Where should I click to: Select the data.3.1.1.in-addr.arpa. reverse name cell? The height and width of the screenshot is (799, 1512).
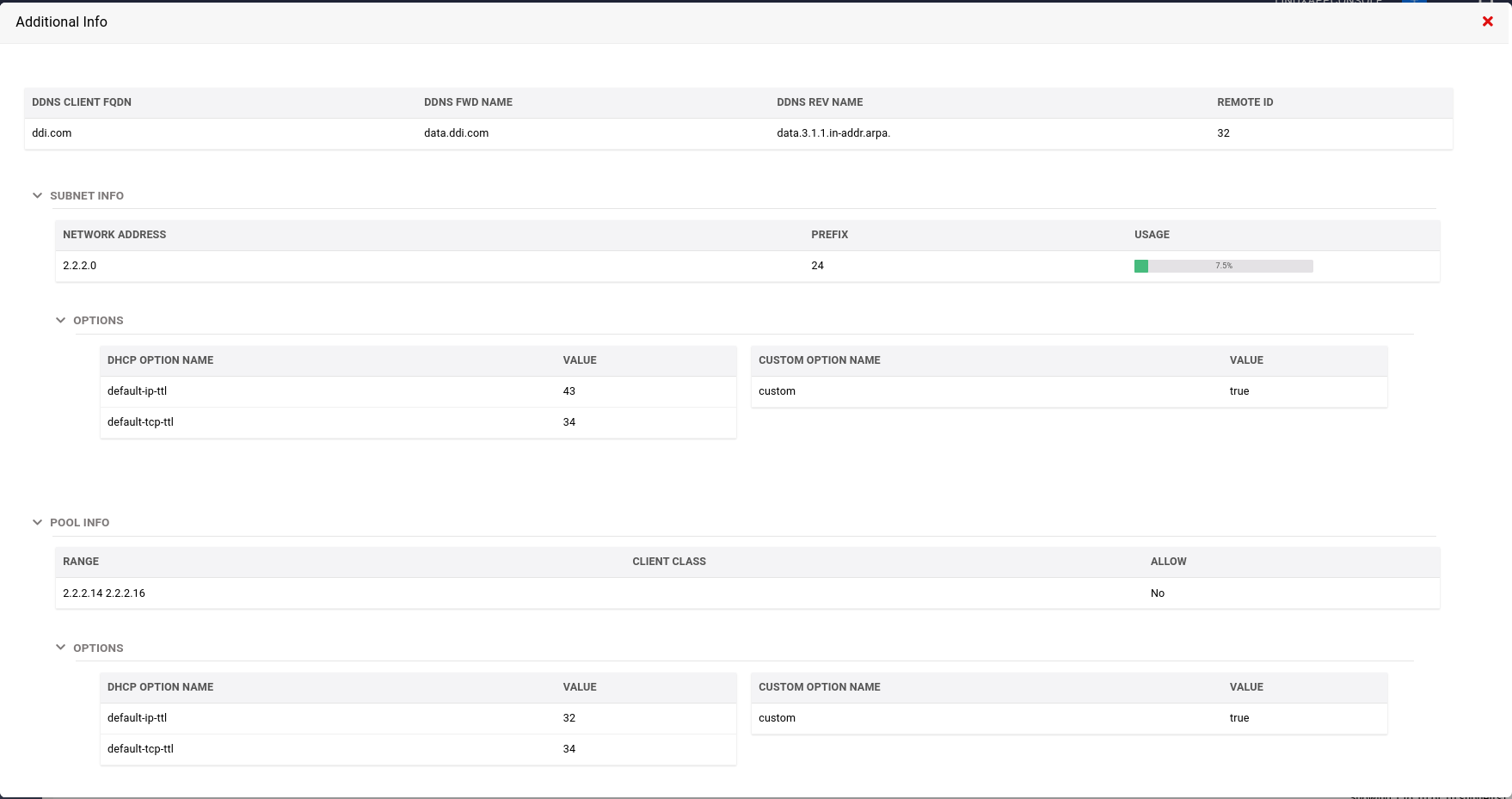point(833,133)
